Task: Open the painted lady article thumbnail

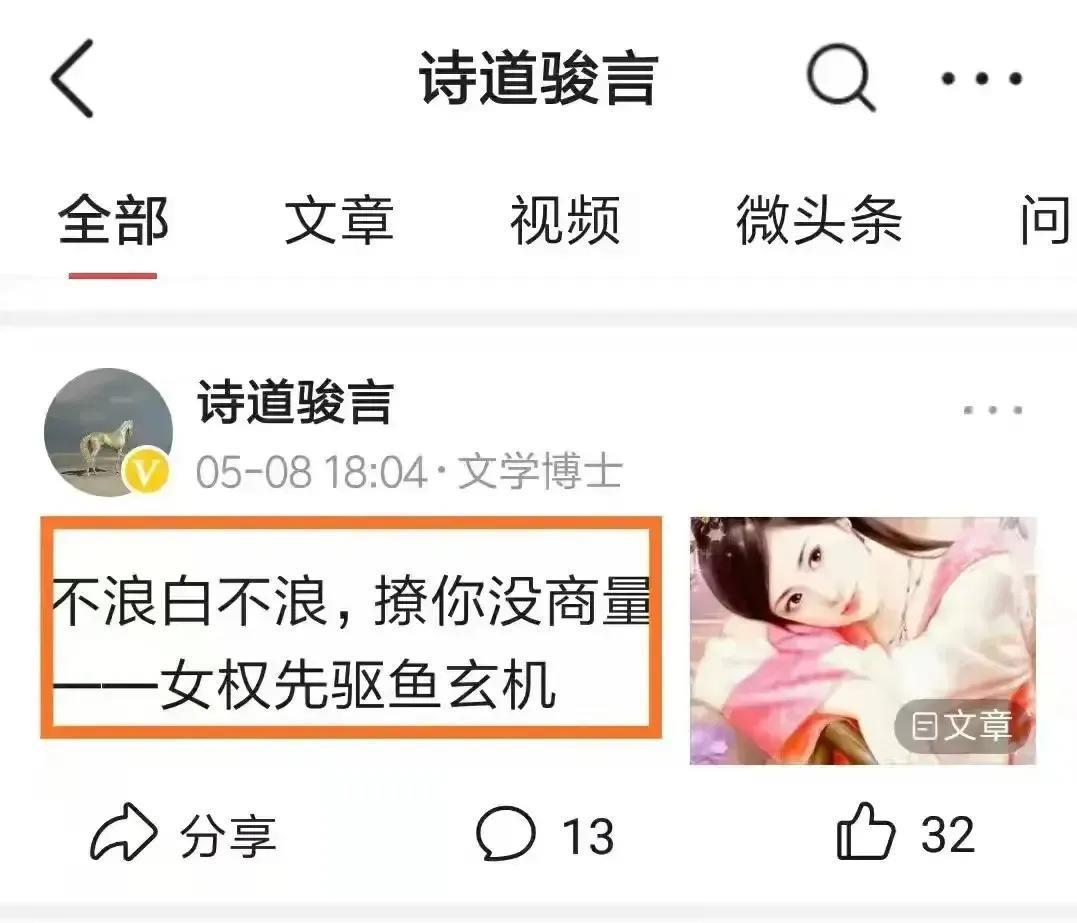Action: coord(863,640)
